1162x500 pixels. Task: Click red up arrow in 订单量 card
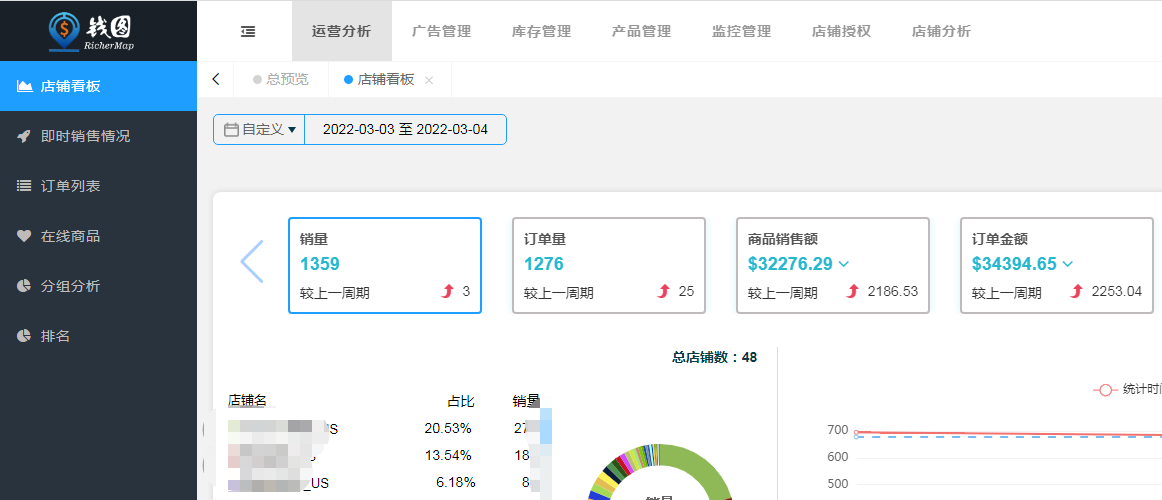[x=663, y=292]
